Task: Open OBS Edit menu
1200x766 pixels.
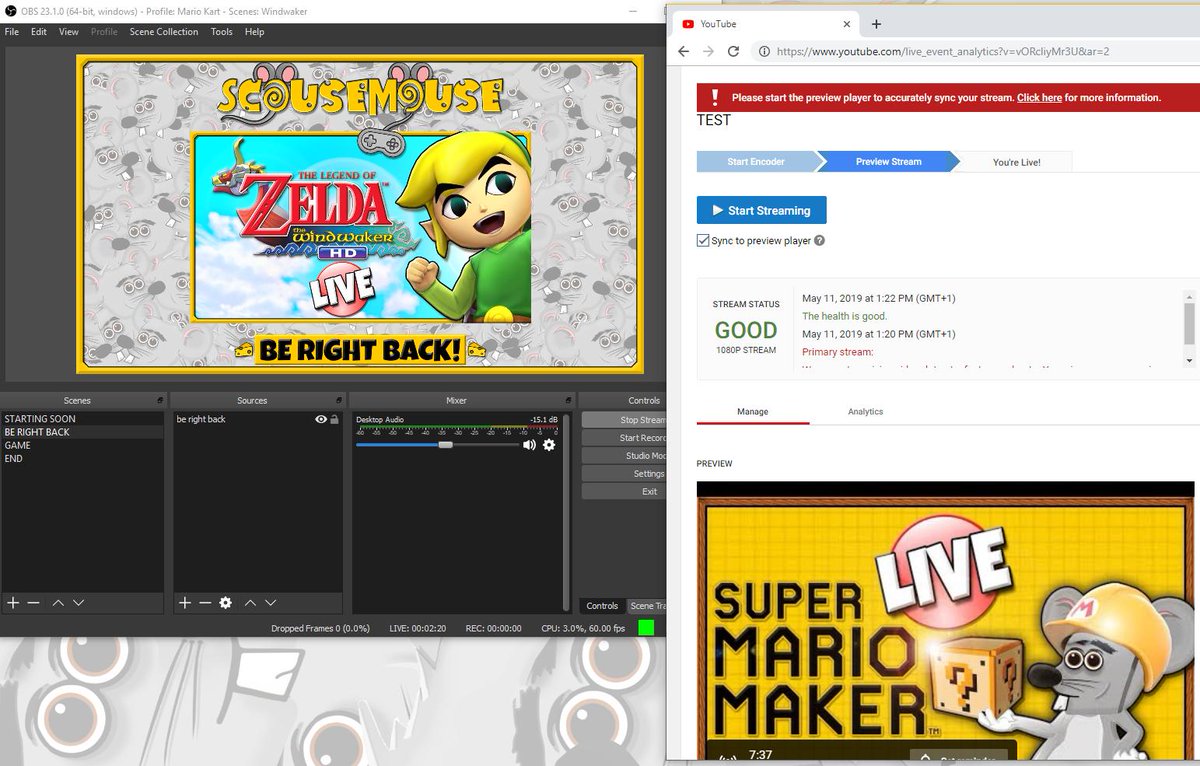Action: (x=39, y=32)
